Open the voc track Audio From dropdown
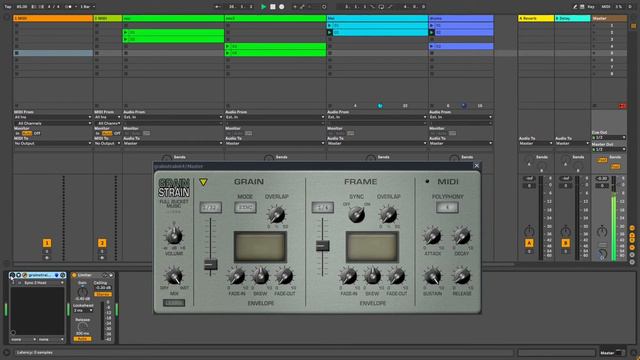The width and height of the screenshot is (640, 360). tap(173, 117)
